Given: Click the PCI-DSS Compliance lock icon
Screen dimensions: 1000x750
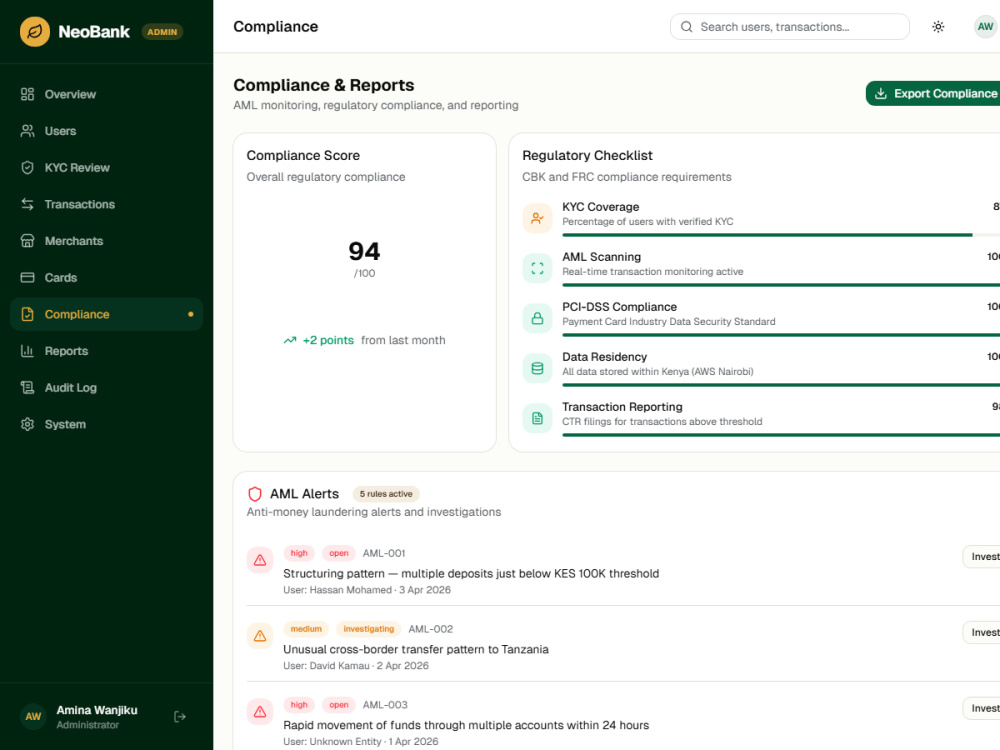Looking at the screenshot, I should (538, 318).
